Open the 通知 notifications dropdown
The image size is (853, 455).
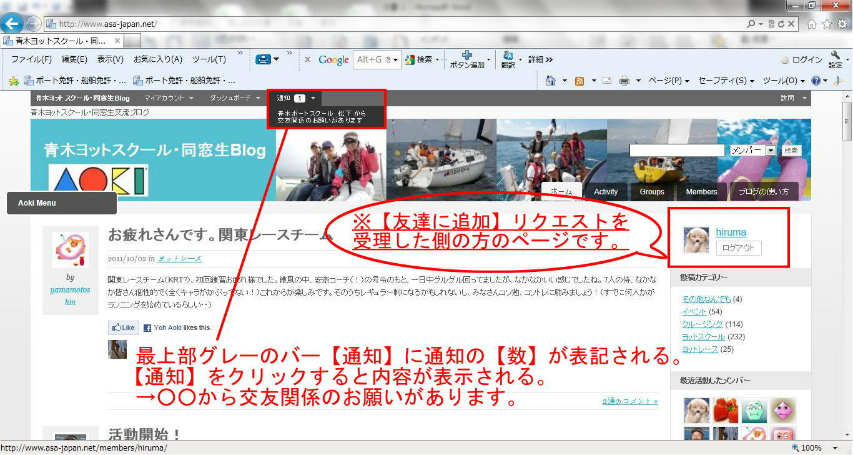pos(296,98)
